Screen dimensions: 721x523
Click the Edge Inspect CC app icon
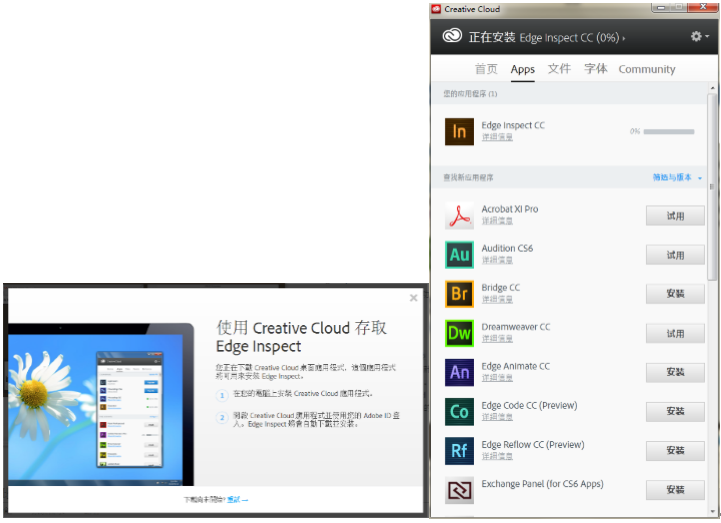tap(459, 131)
